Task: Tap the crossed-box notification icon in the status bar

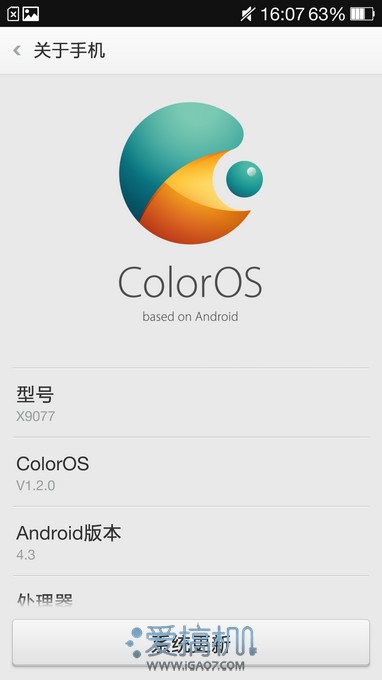Action: (13, 14)
